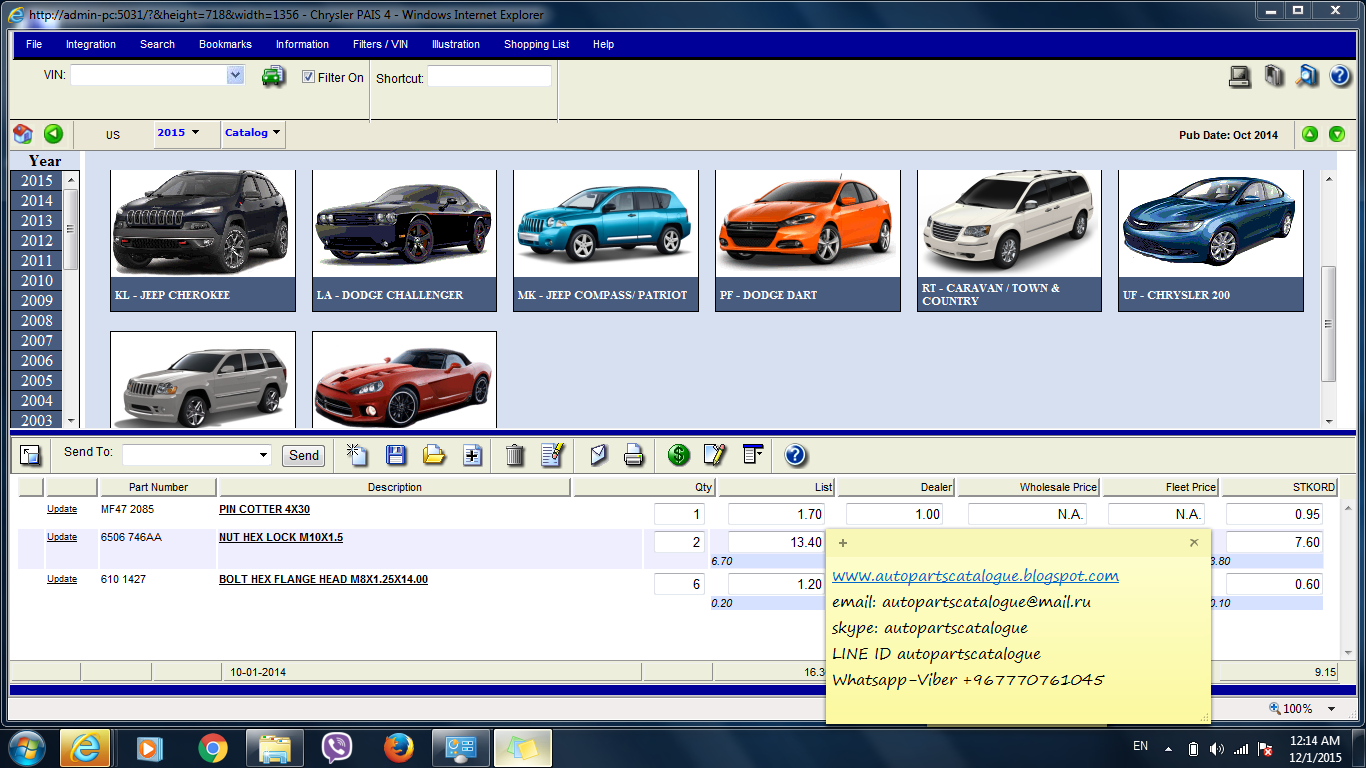Toggle the Filter On checkbox

pyautogui.click(x=308, y=77)
